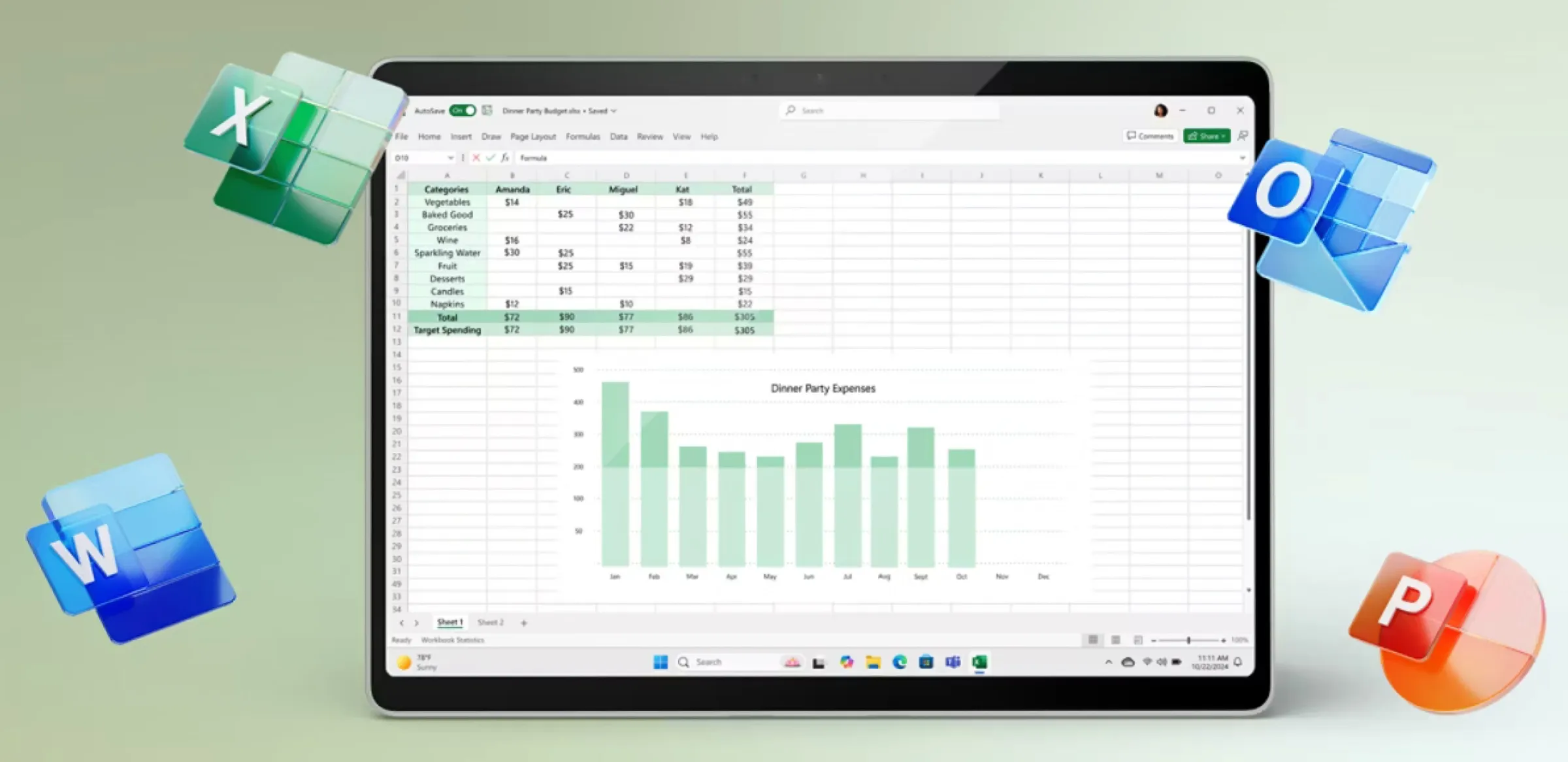This screenshot has width=1568, height=762.
Task: Go to next sheet with right arrow
Action: point(416,623)
